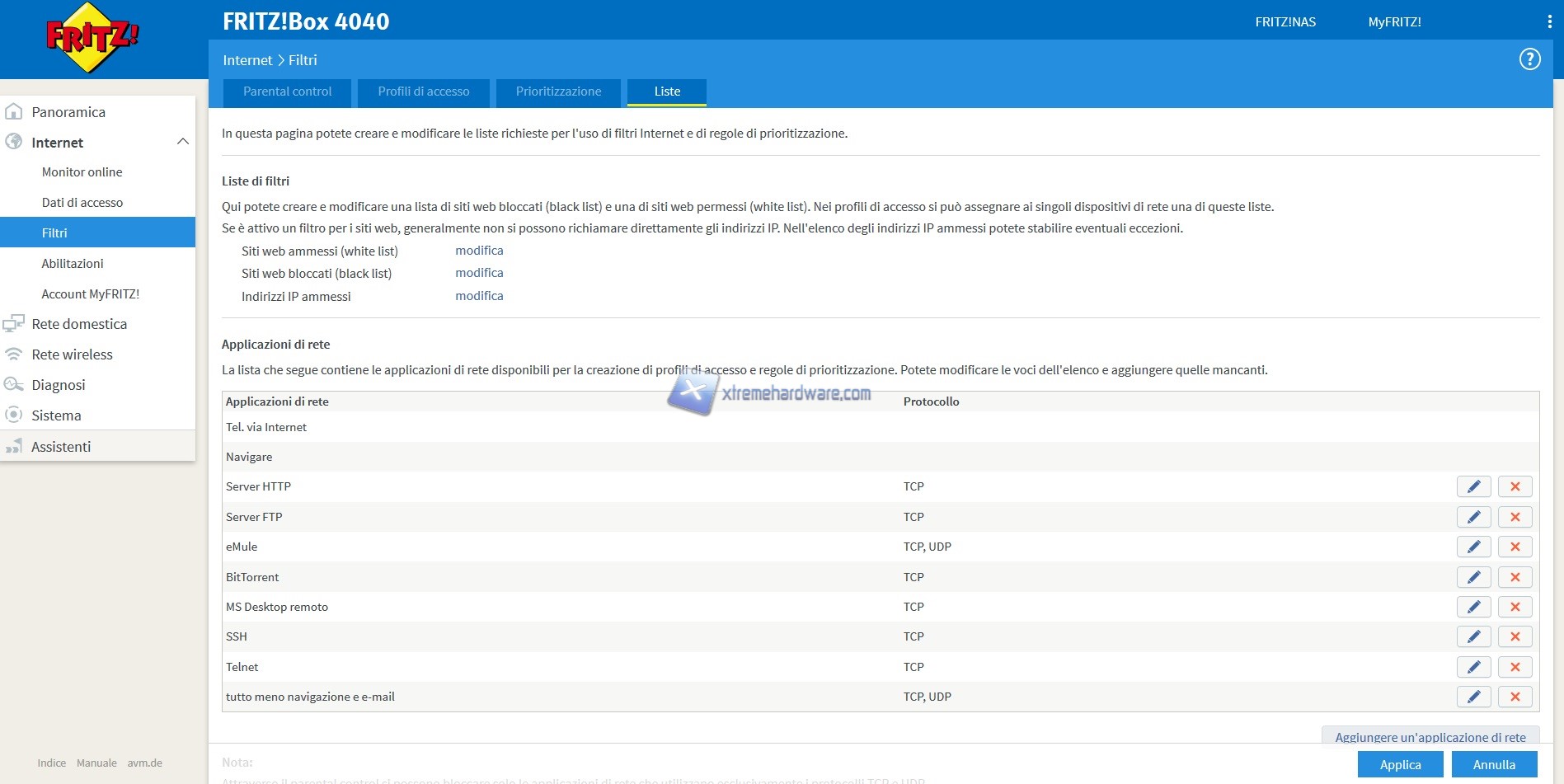Image resolution: width=1564 pixels, height=784 pixels.
Task: Click modifica for Siti web bloccati
Action: (479, 273)
